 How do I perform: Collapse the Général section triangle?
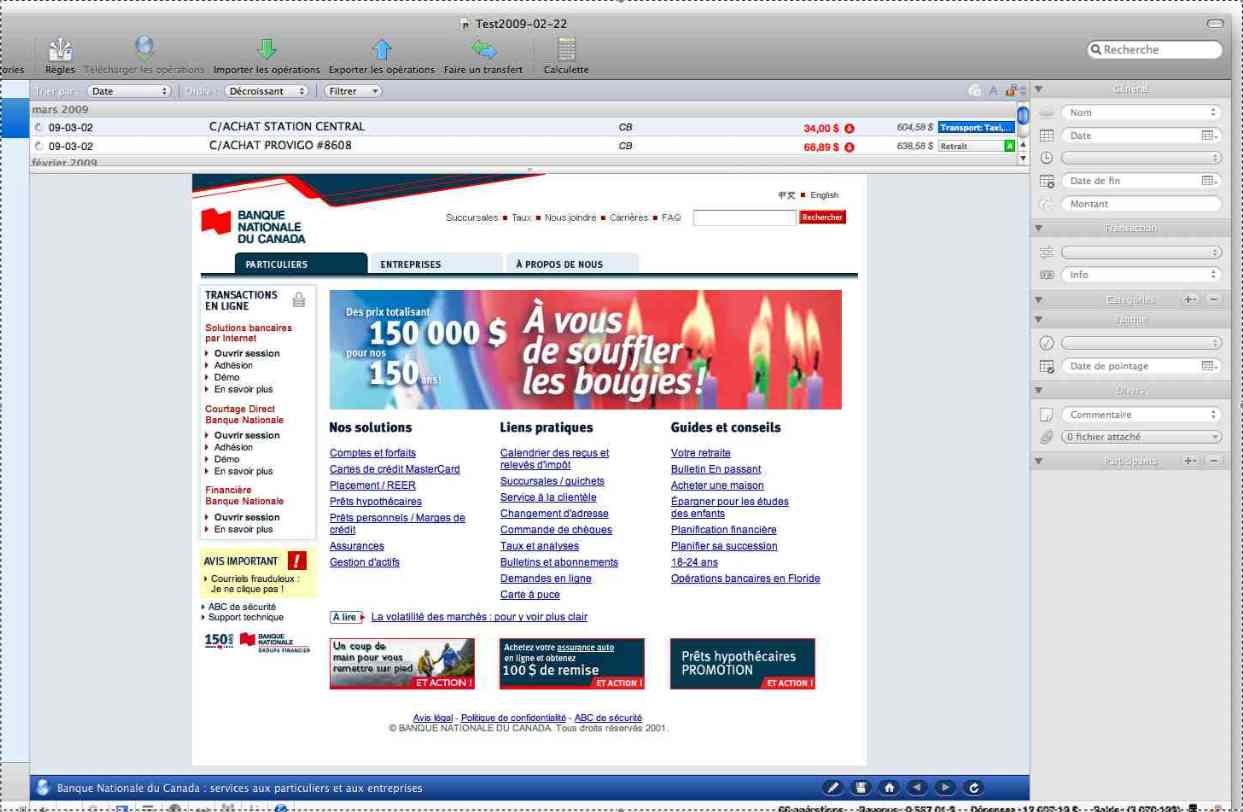(x=1038, y=90)
